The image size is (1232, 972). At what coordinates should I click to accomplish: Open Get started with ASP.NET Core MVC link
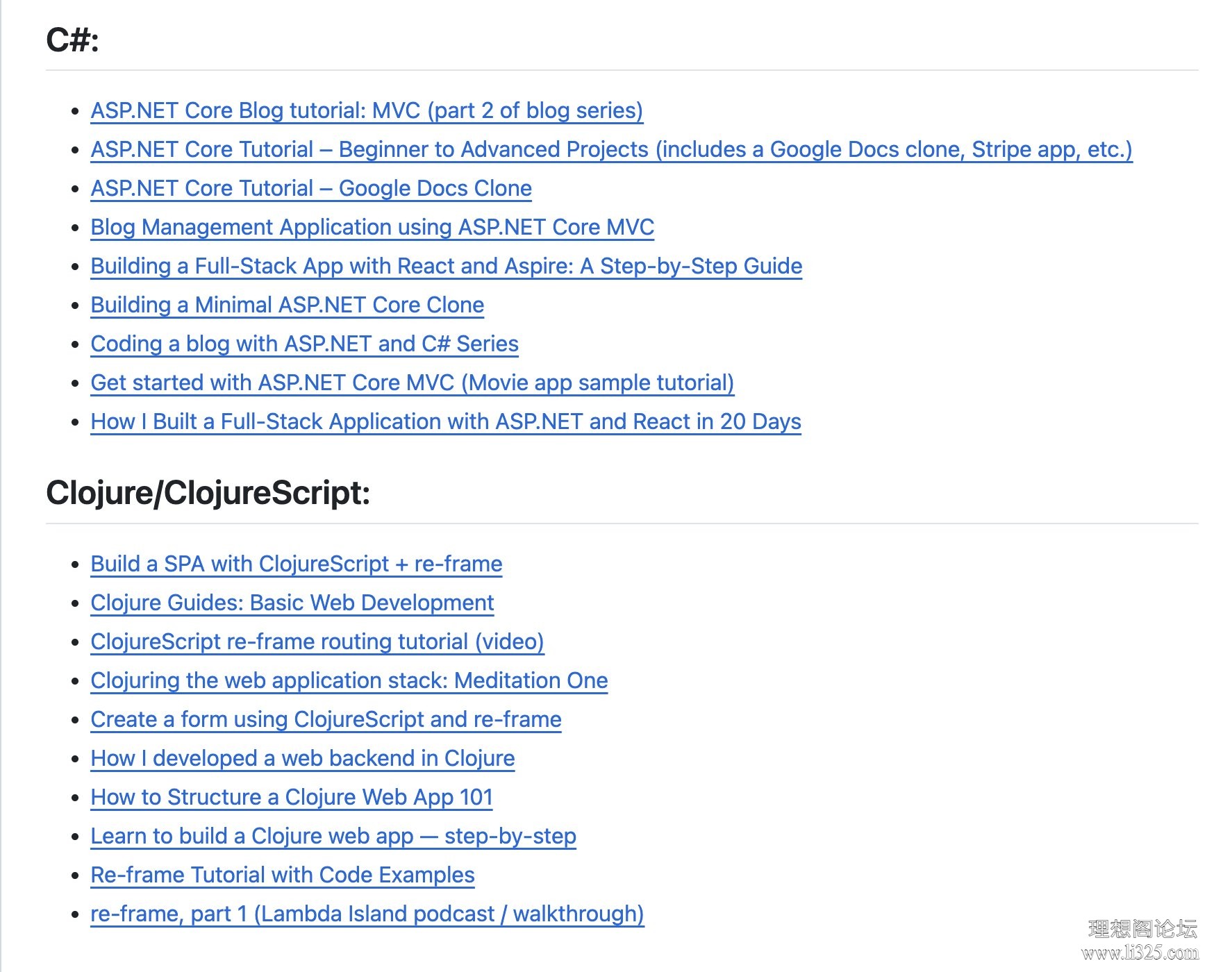coord(412,383)
